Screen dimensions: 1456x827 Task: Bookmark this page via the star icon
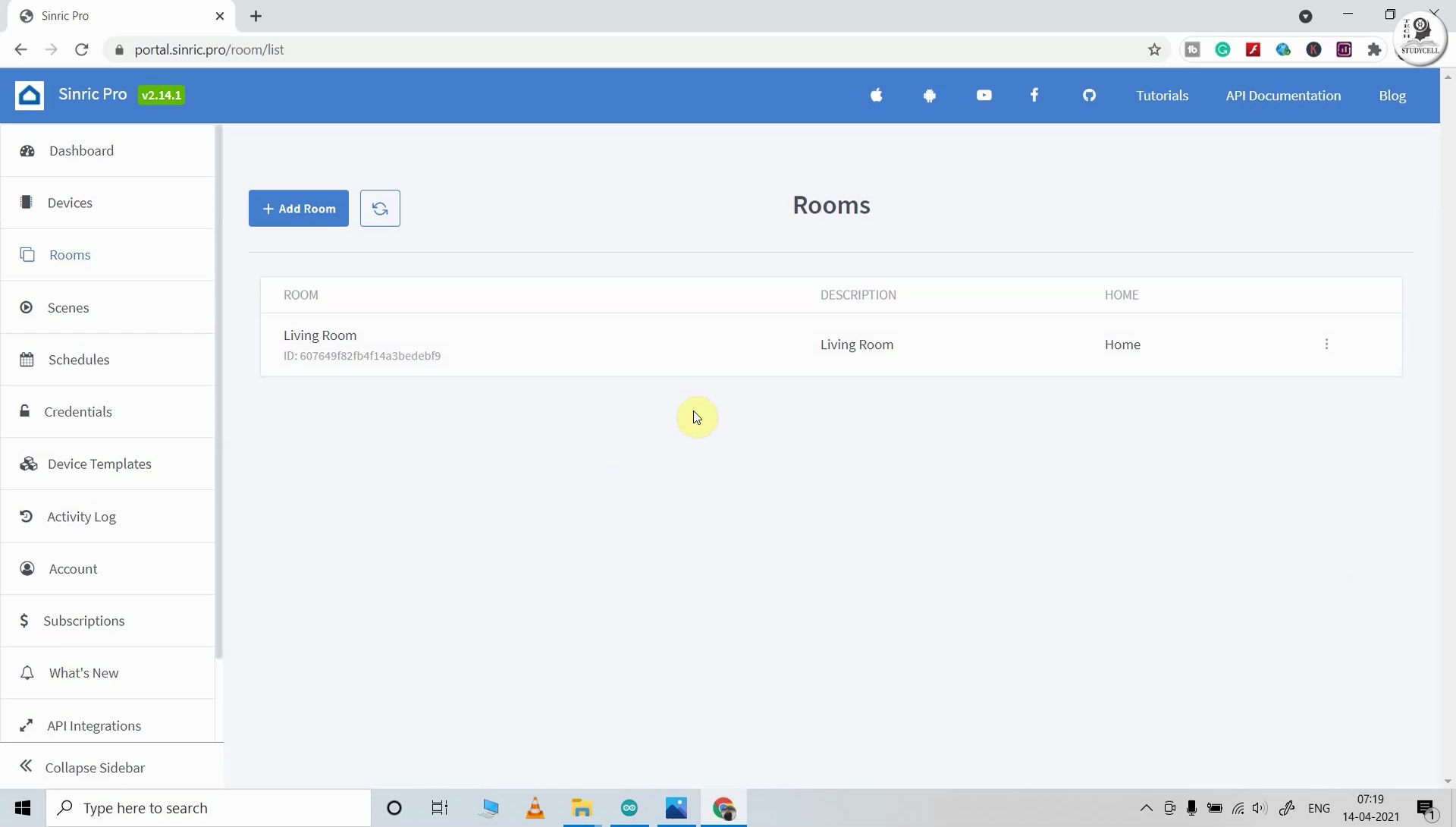1155,49
